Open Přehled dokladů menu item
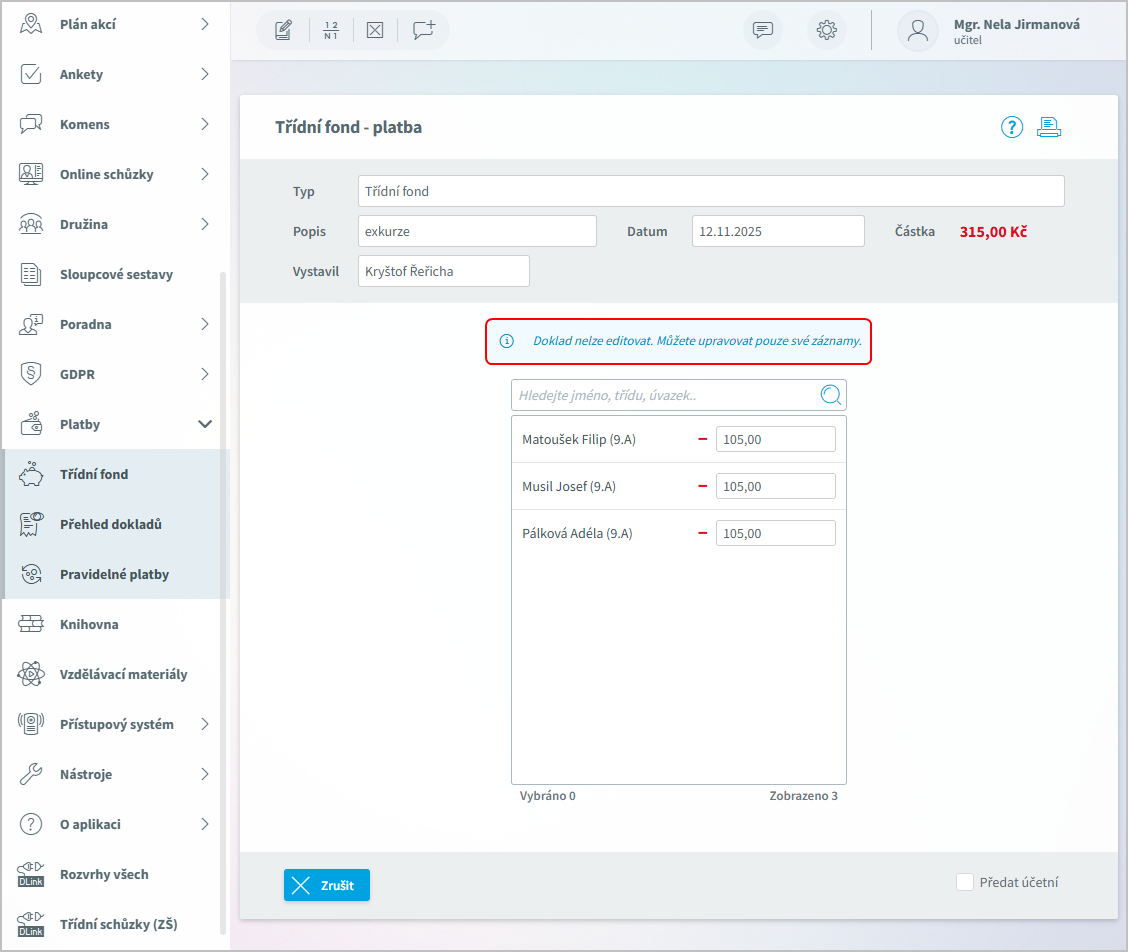 110,524
